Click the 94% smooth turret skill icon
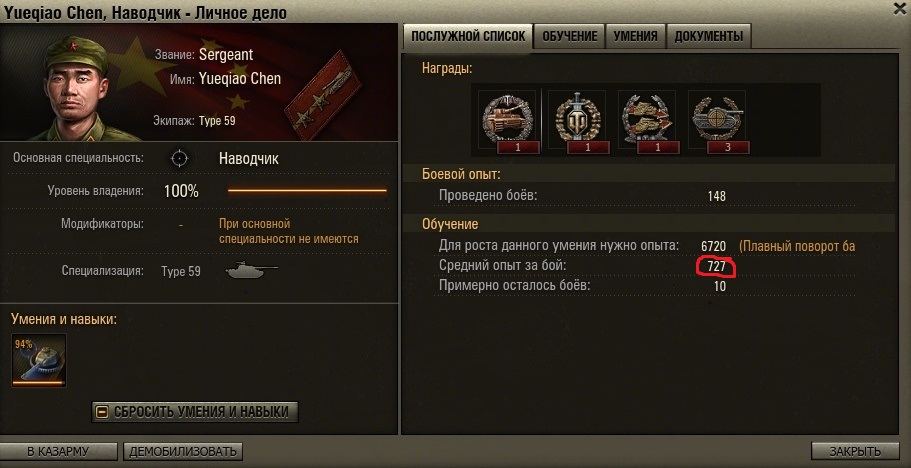This screenshot has height=468, width=911. coord(39,360)
